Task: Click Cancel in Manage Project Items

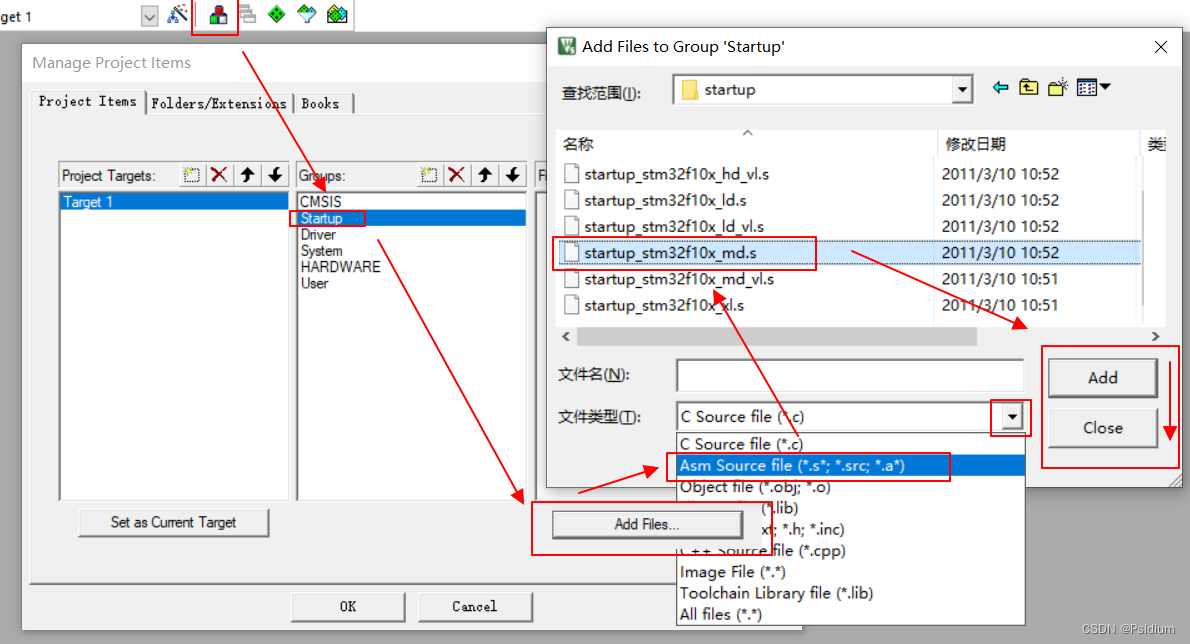Action: coord(475,607)
